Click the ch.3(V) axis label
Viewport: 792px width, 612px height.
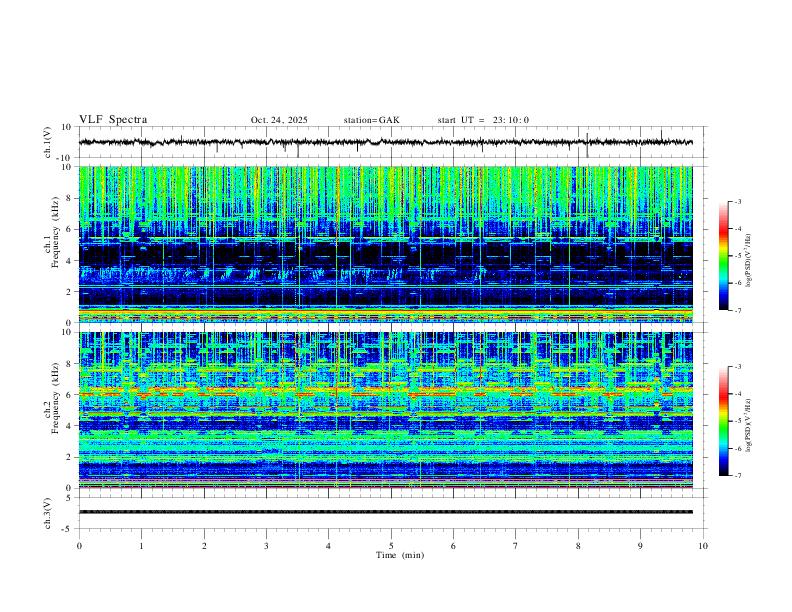coord(48,513)
